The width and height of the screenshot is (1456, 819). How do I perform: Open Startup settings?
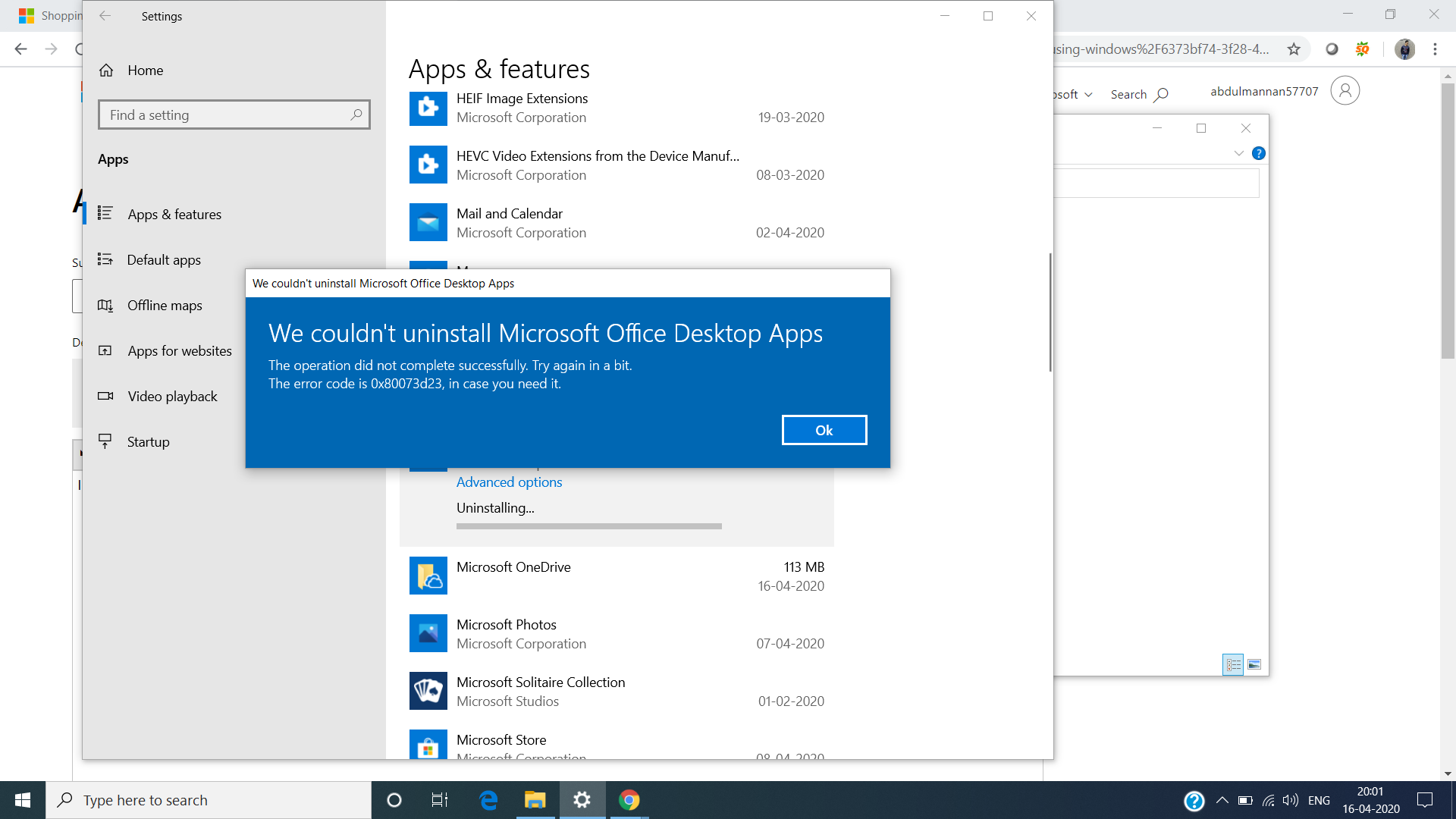[x=148, y=442]
